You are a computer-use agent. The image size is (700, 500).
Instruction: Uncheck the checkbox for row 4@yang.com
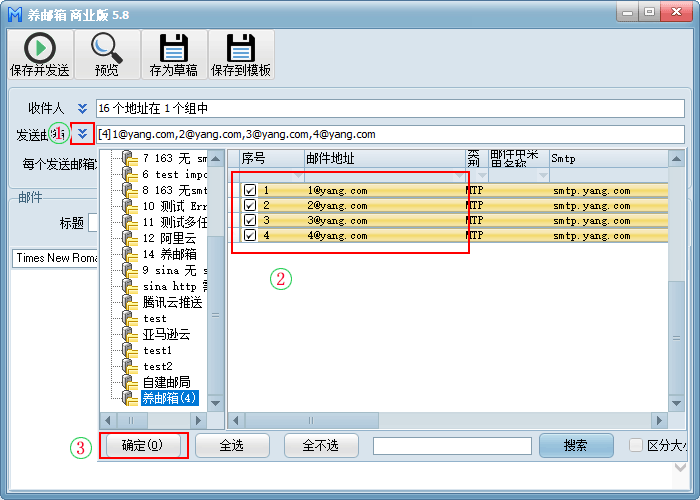250,235
